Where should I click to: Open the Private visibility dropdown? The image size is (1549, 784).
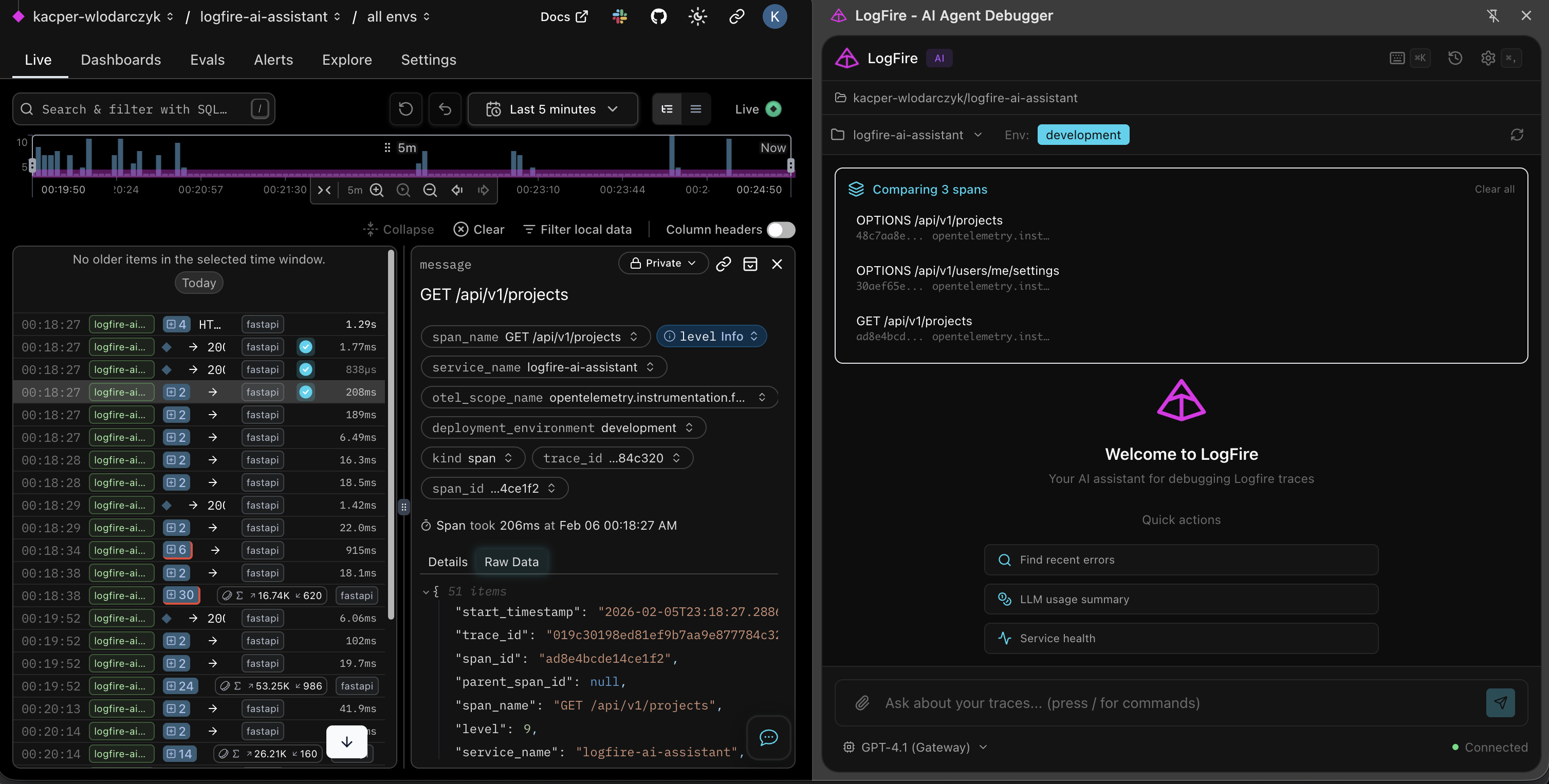point(662,263)
